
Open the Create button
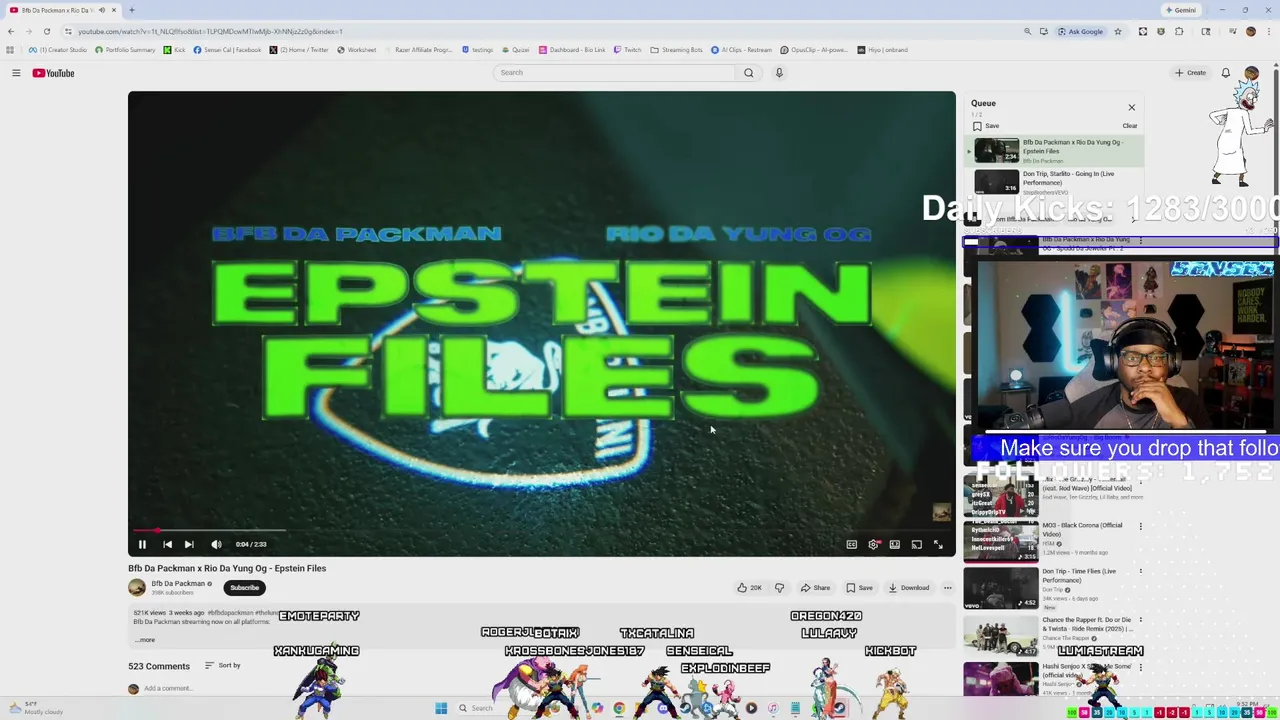[1190, 73]
